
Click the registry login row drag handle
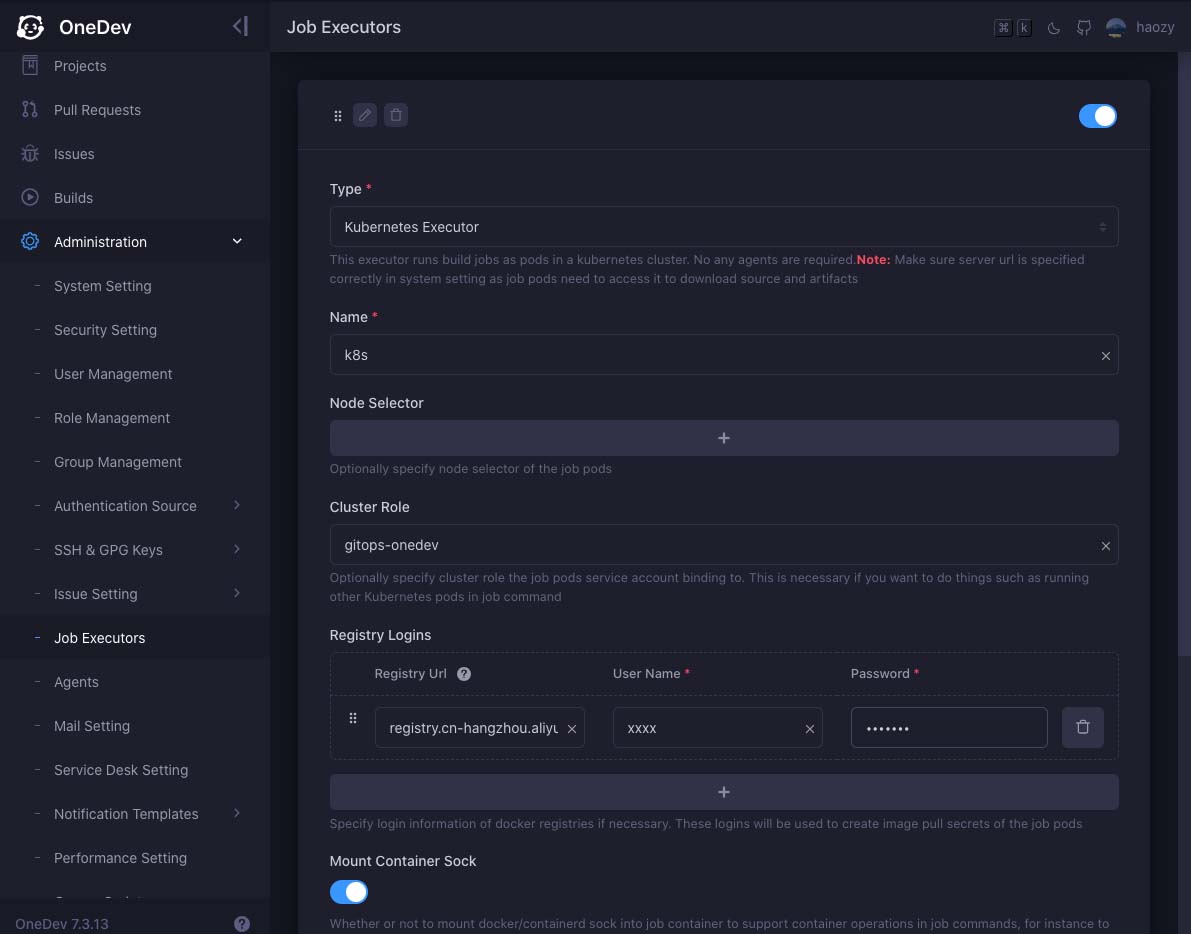(x=352, y=718)
